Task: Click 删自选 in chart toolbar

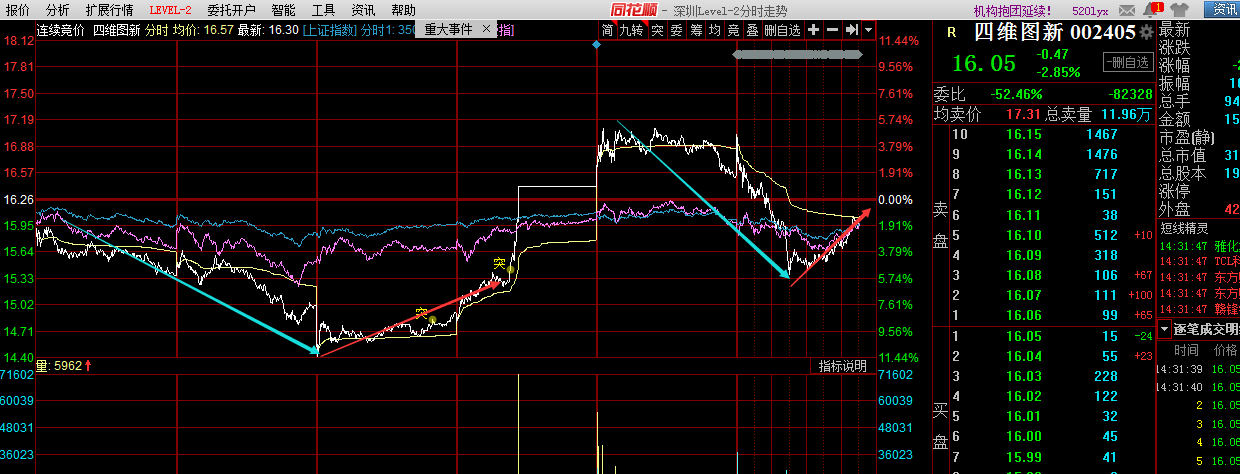Action: pyautogui.click(x=782, y=30)
